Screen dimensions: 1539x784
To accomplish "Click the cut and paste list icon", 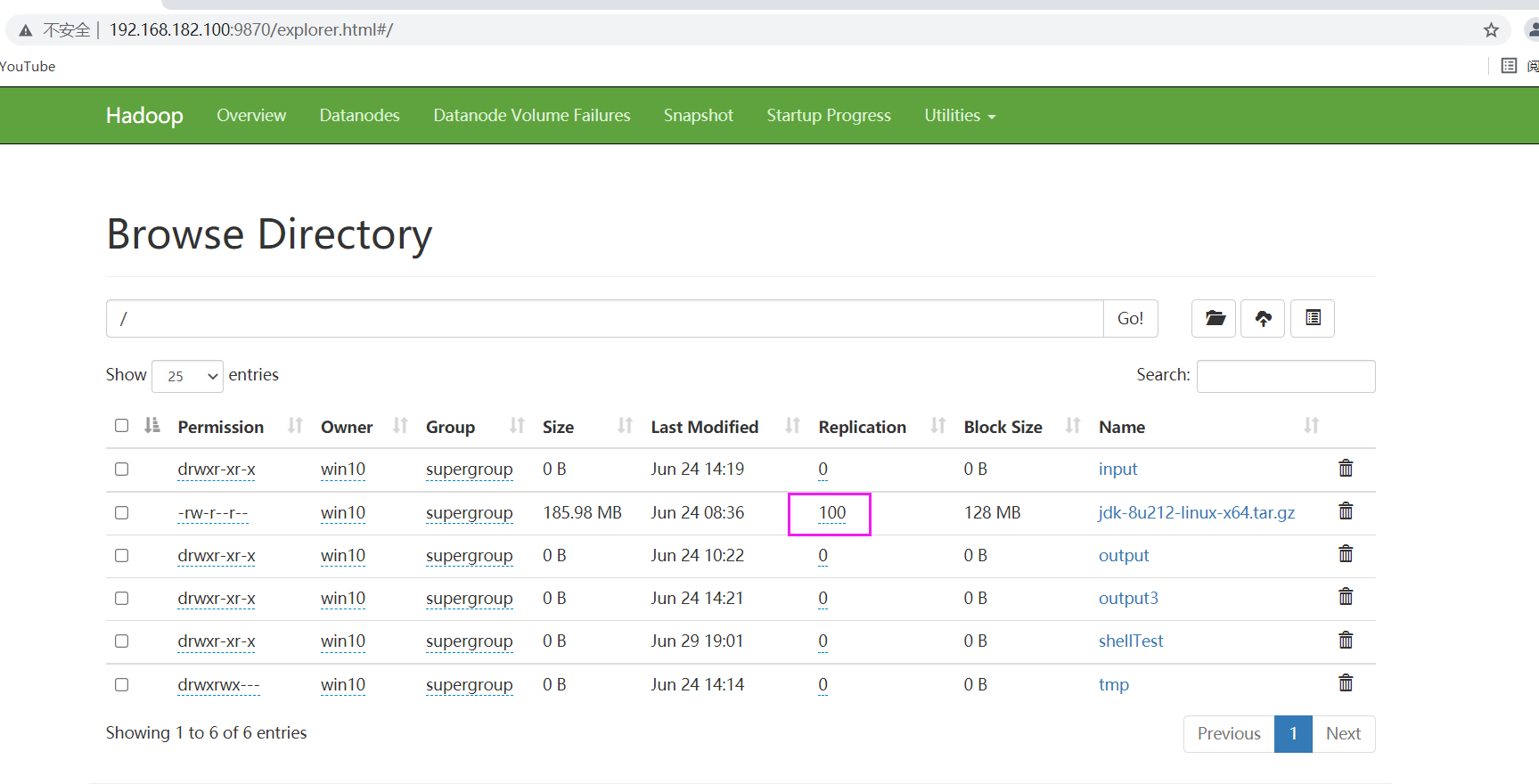I will coord(1313,318).
